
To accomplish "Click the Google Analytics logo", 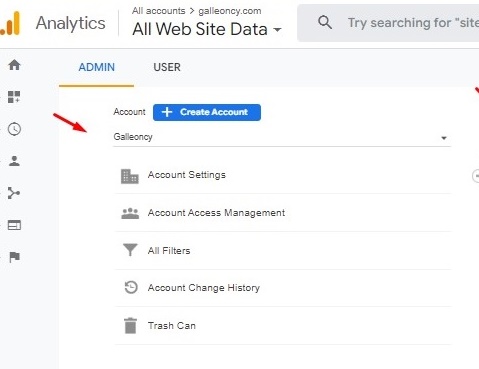I will (10, 23).
